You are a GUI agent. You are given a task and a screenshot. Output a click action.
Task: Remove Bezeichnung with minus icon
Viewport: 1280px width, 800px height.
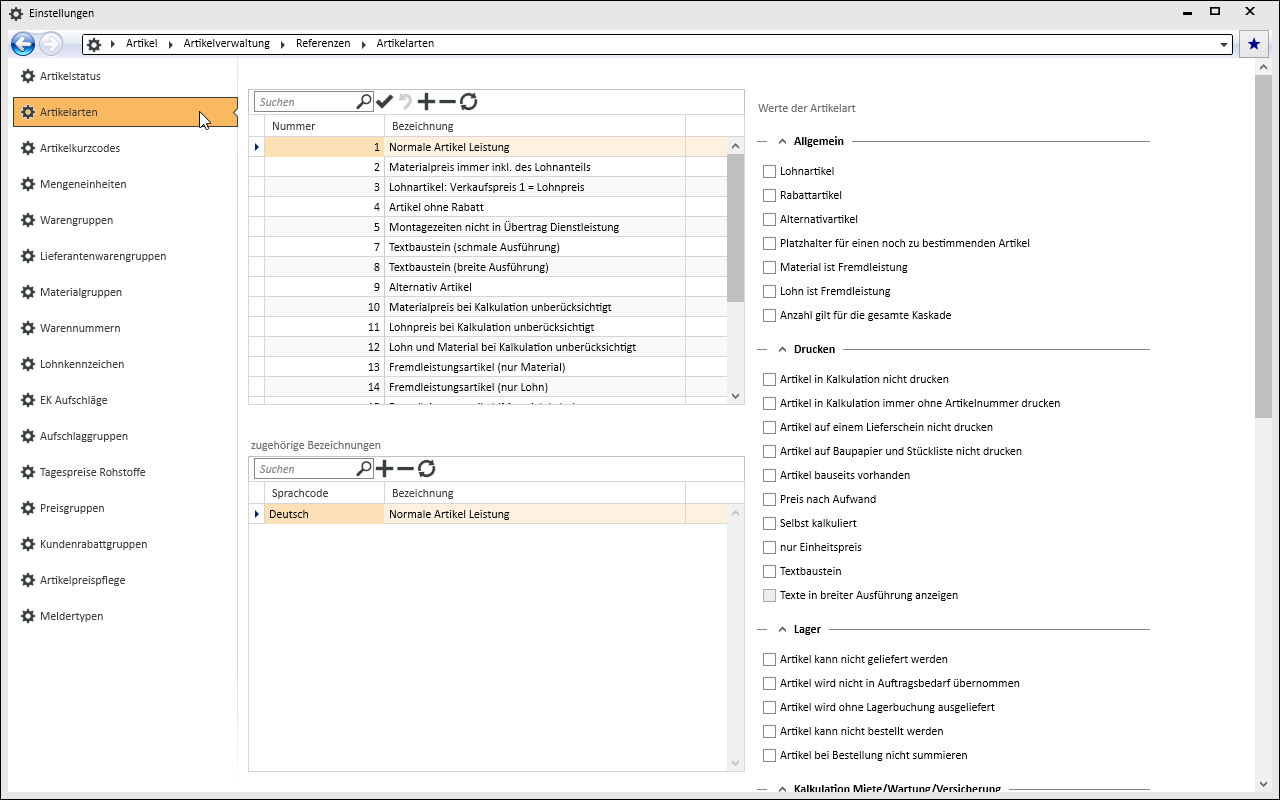[x=405, y=468]
